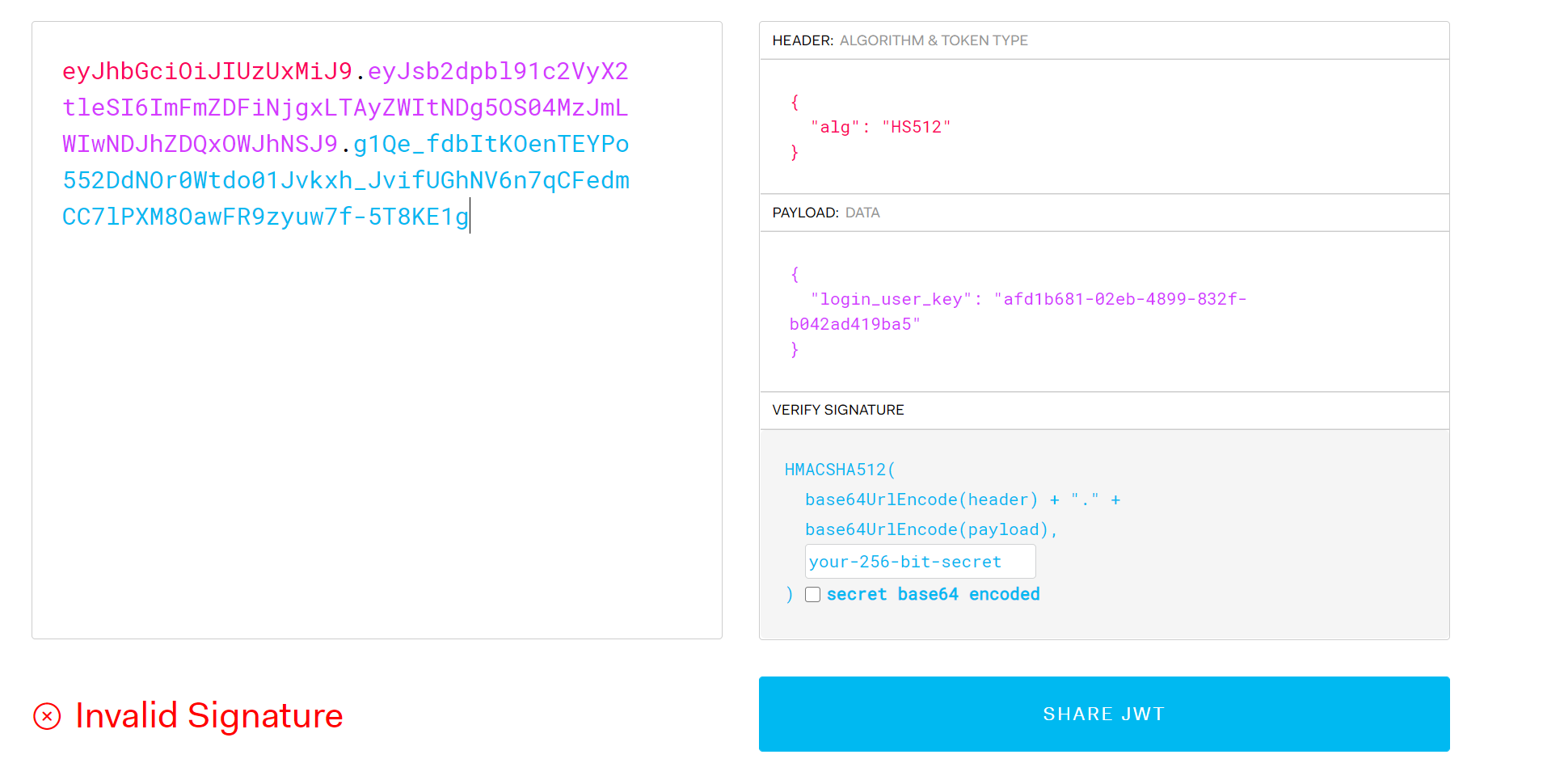Click the purple payload segment of the token
1543x784 pixels.
tap(345, 108)
